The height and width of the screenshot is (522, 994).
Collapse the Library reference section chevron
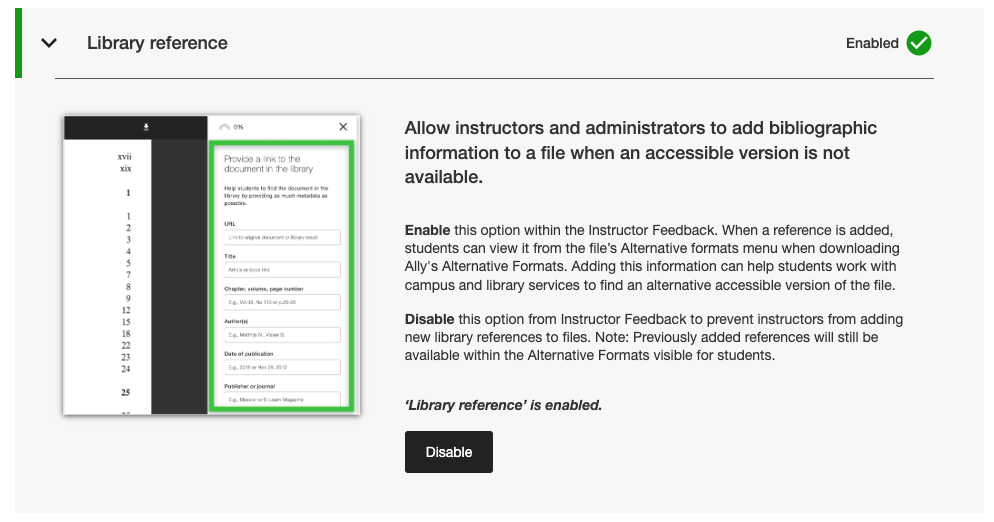pos(49,43)
